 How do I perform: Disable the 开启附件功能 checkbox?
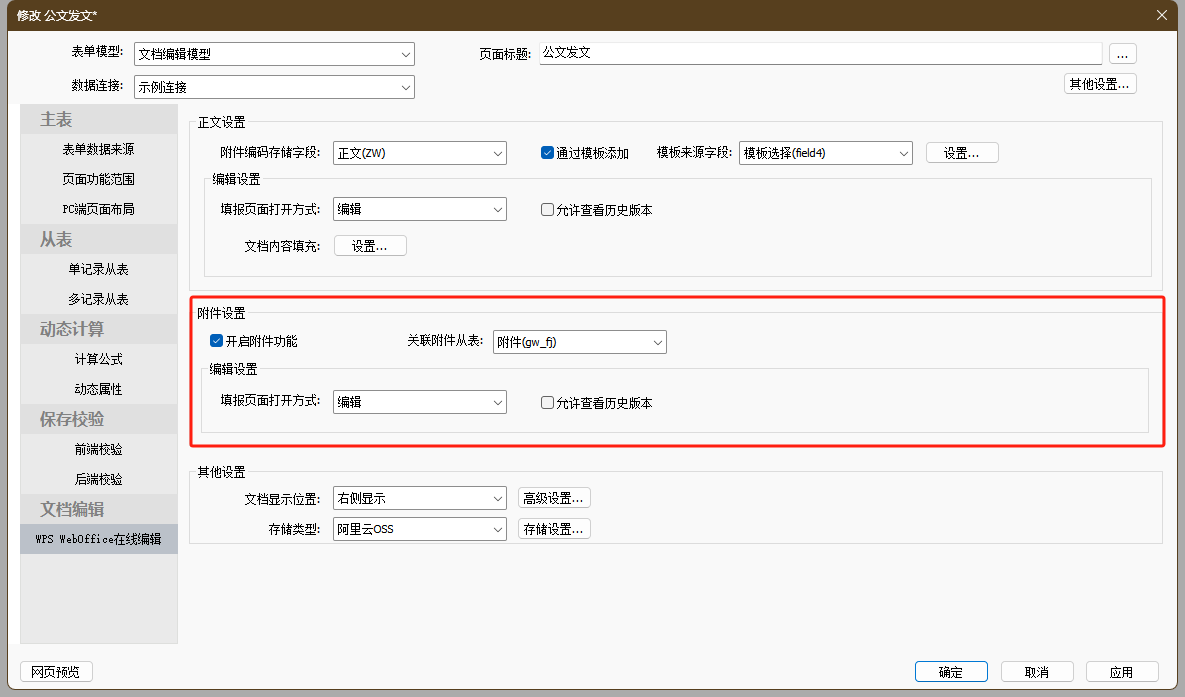pos(216,341)
